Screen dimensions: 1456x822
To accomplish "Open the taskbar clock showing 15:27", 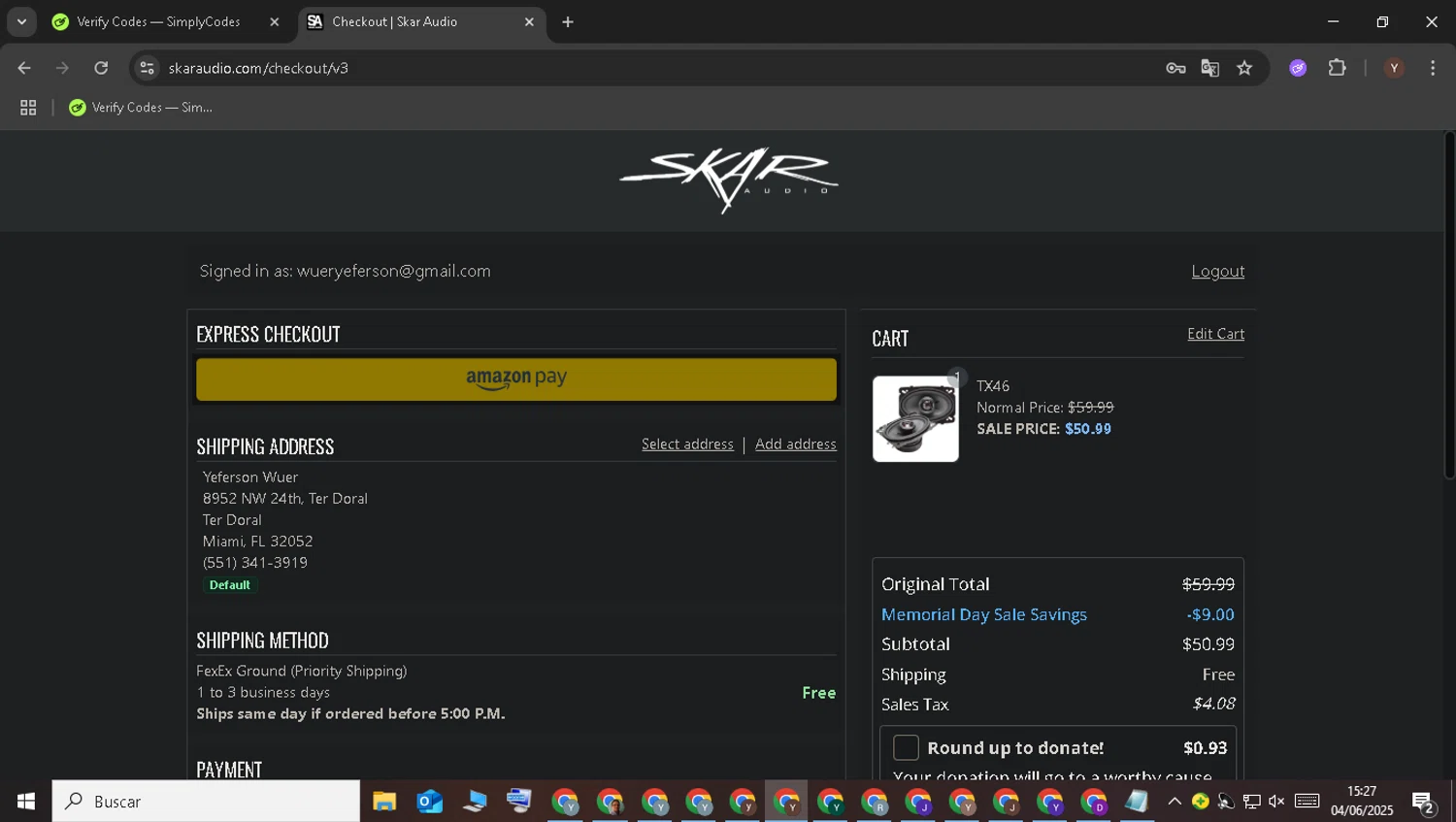I will pyautogui.click(x=1362, y=802).
